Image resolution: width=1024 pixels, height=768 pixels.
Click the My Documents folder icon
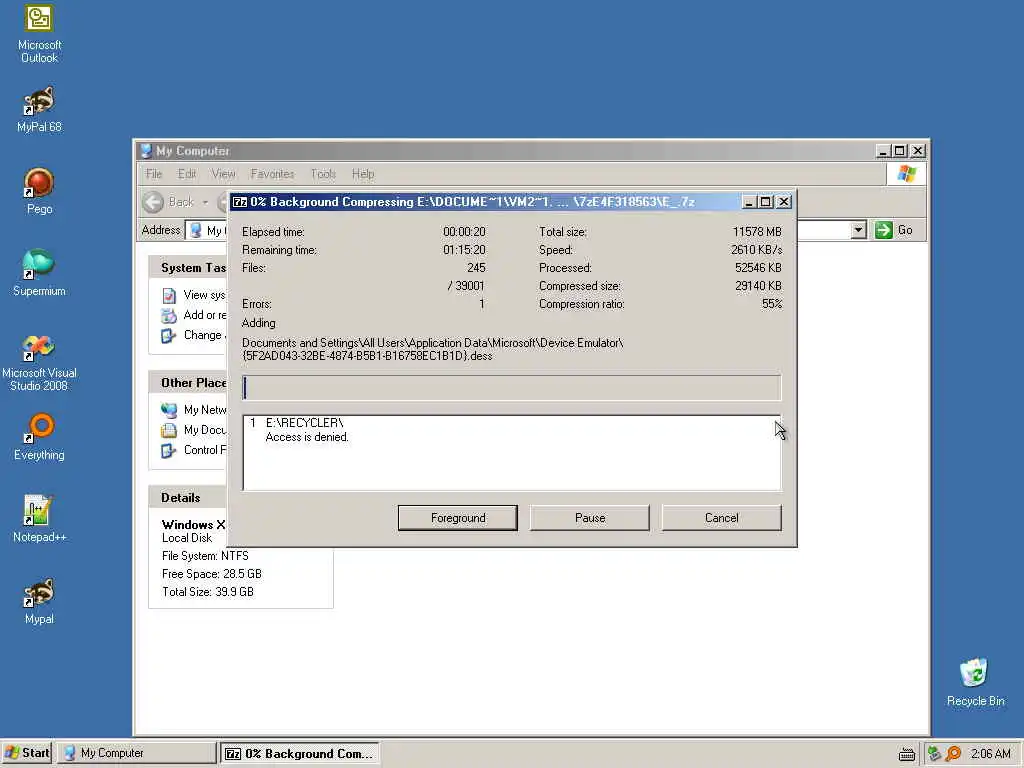tap(169, 430)
